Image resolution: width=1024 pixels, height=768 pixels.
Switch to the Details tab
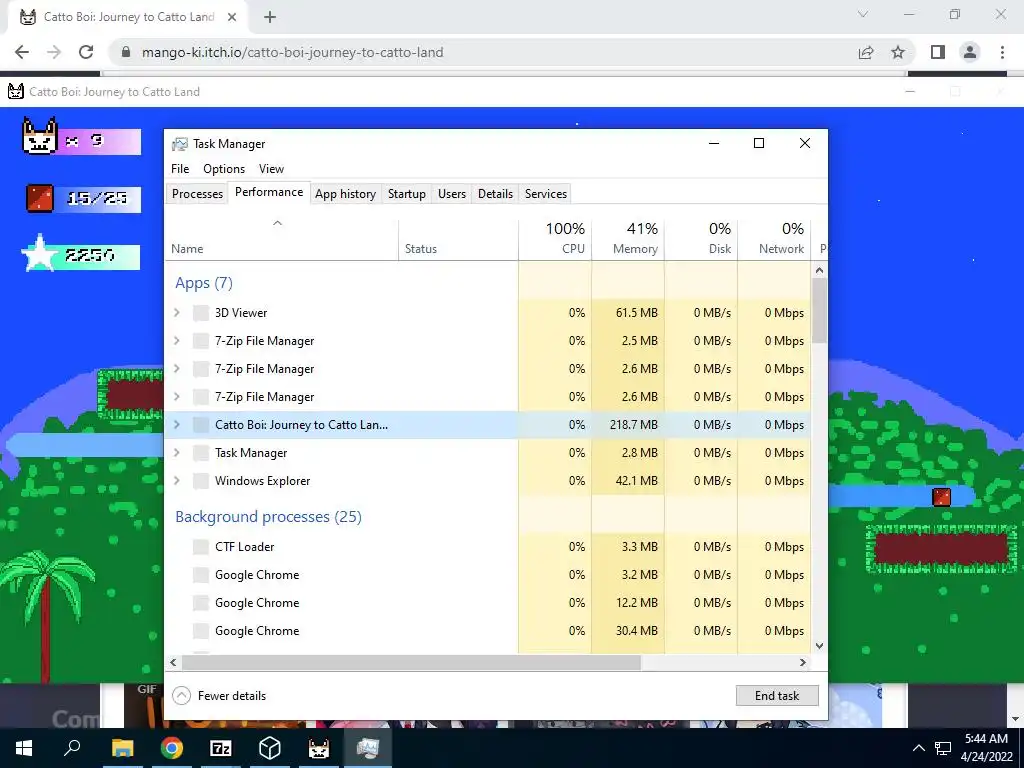click(495, 193)
